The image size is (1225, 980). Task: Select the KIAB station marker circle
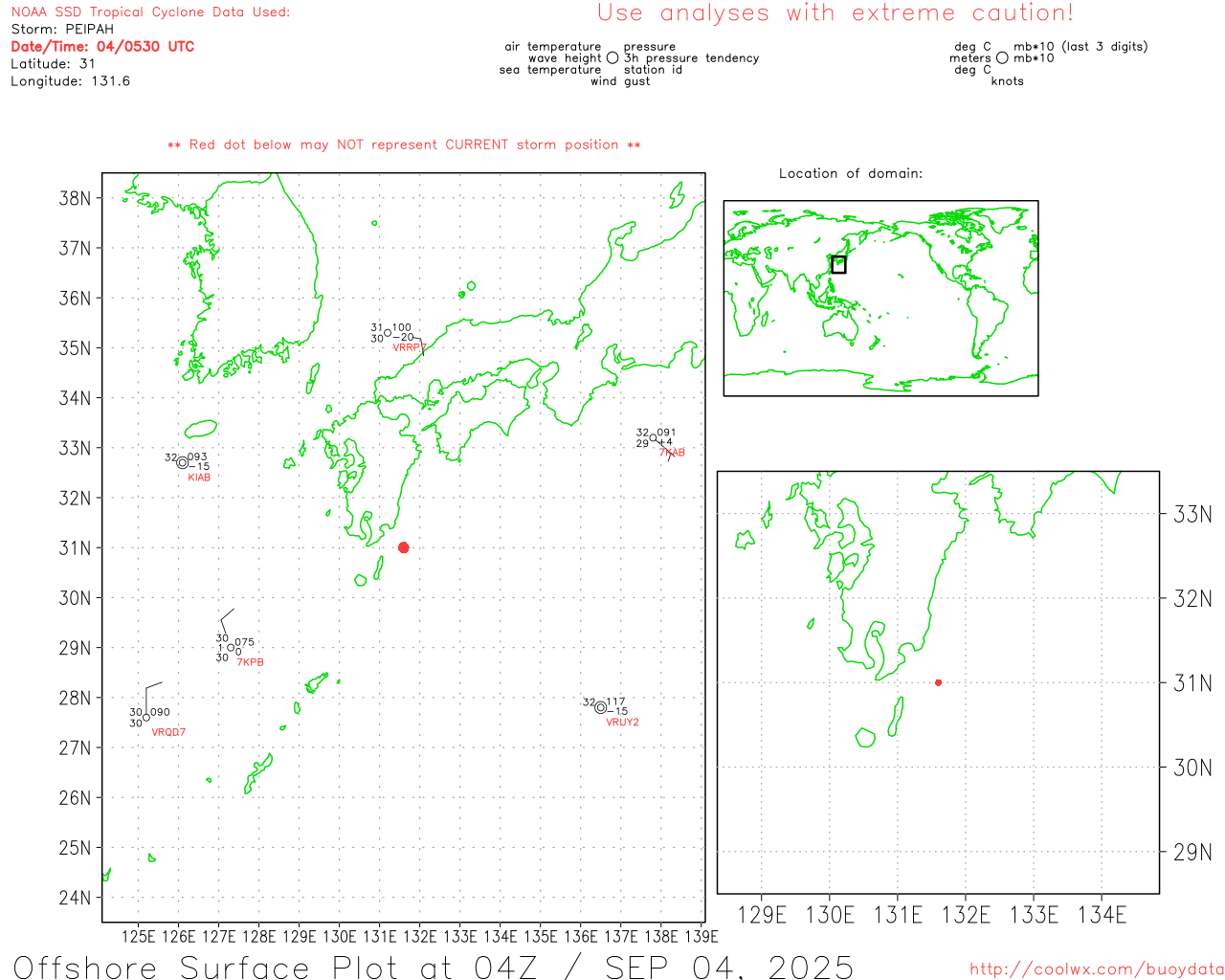pos(182,463)
